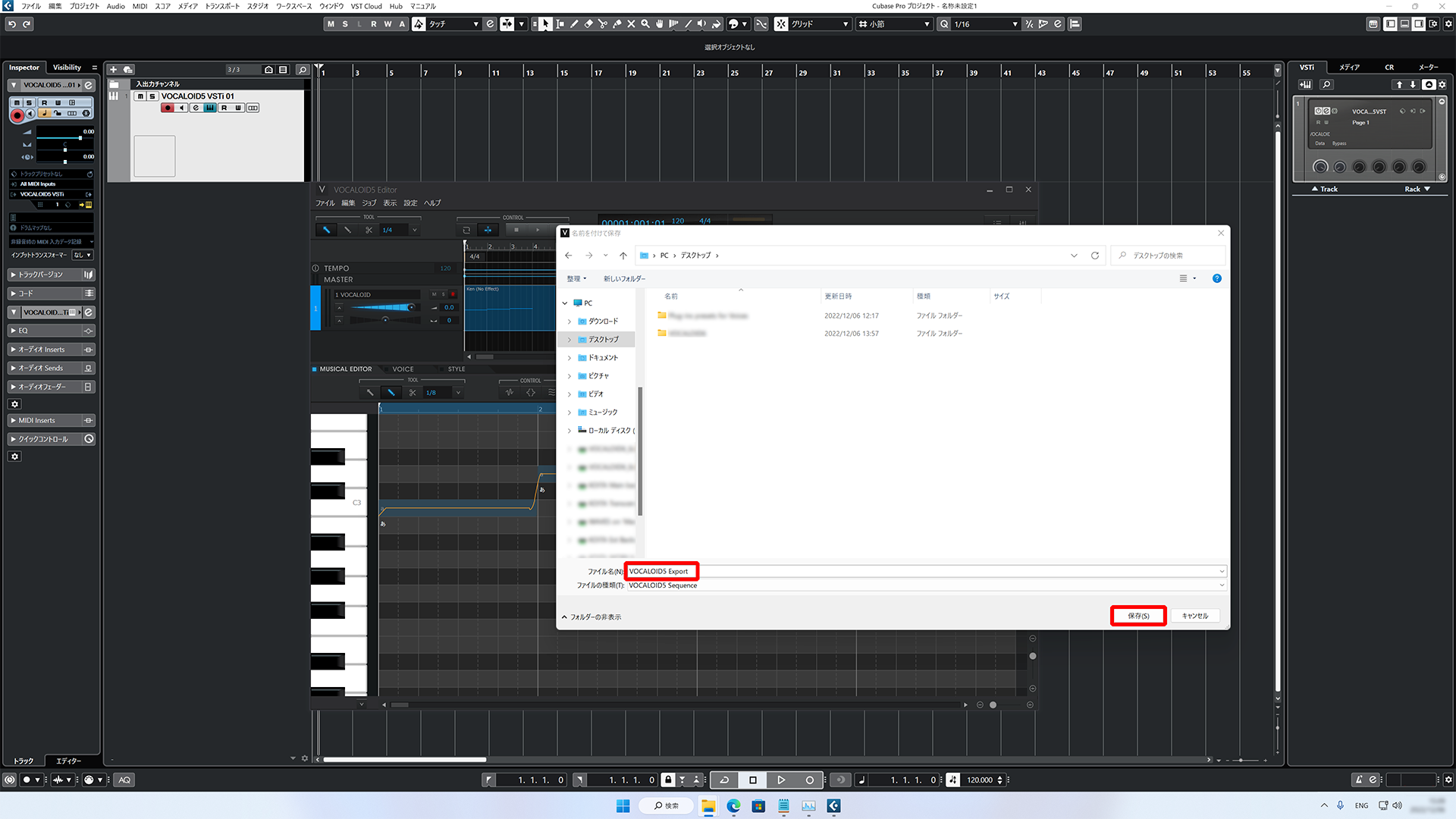Activate the Play (speaker) tool in the toolbar
Image resolution: width=1456 pixels, height=819 pixels.
[702, 24]
